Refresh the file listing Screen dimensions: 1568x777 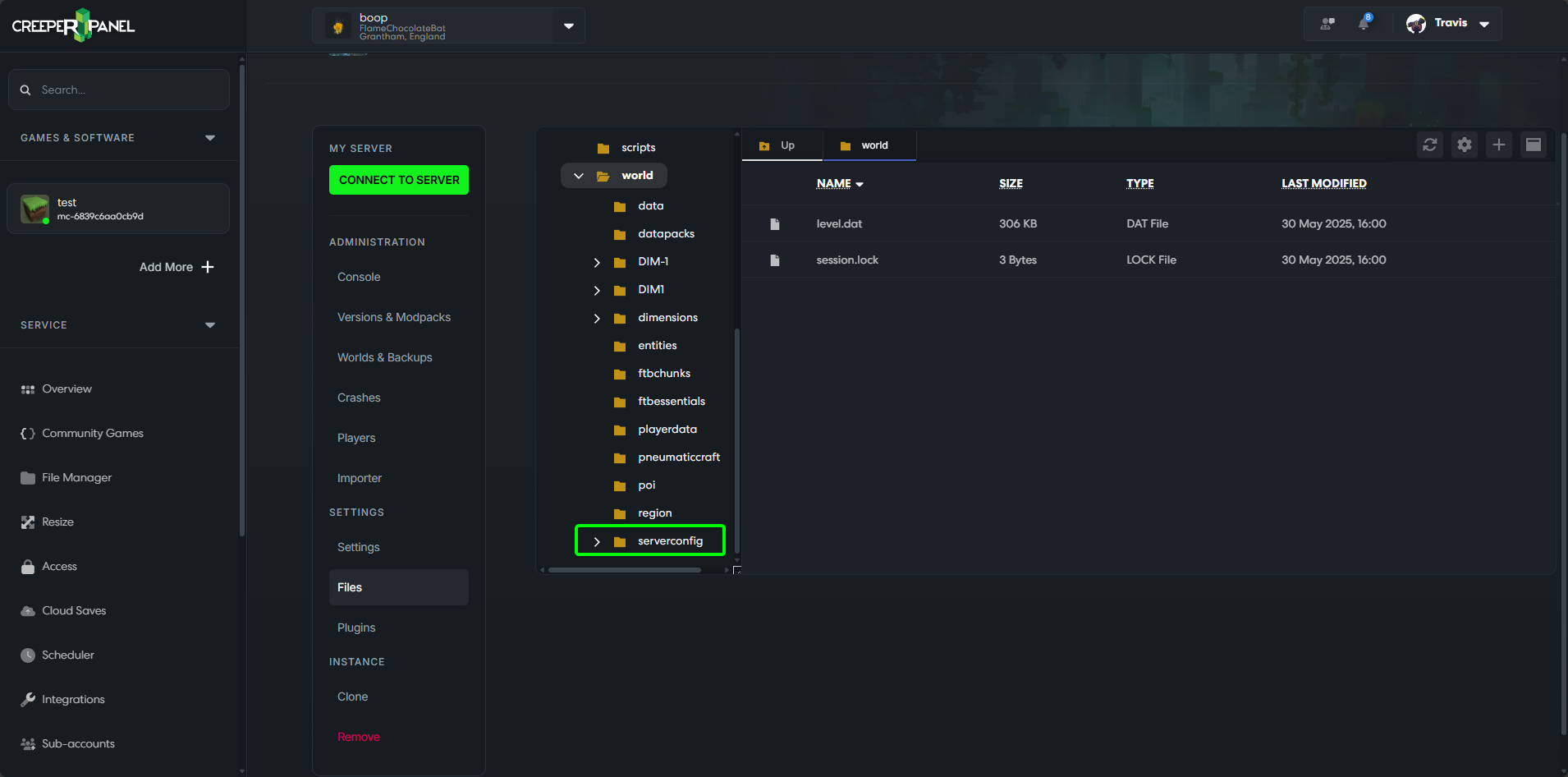click(1430, 144)
